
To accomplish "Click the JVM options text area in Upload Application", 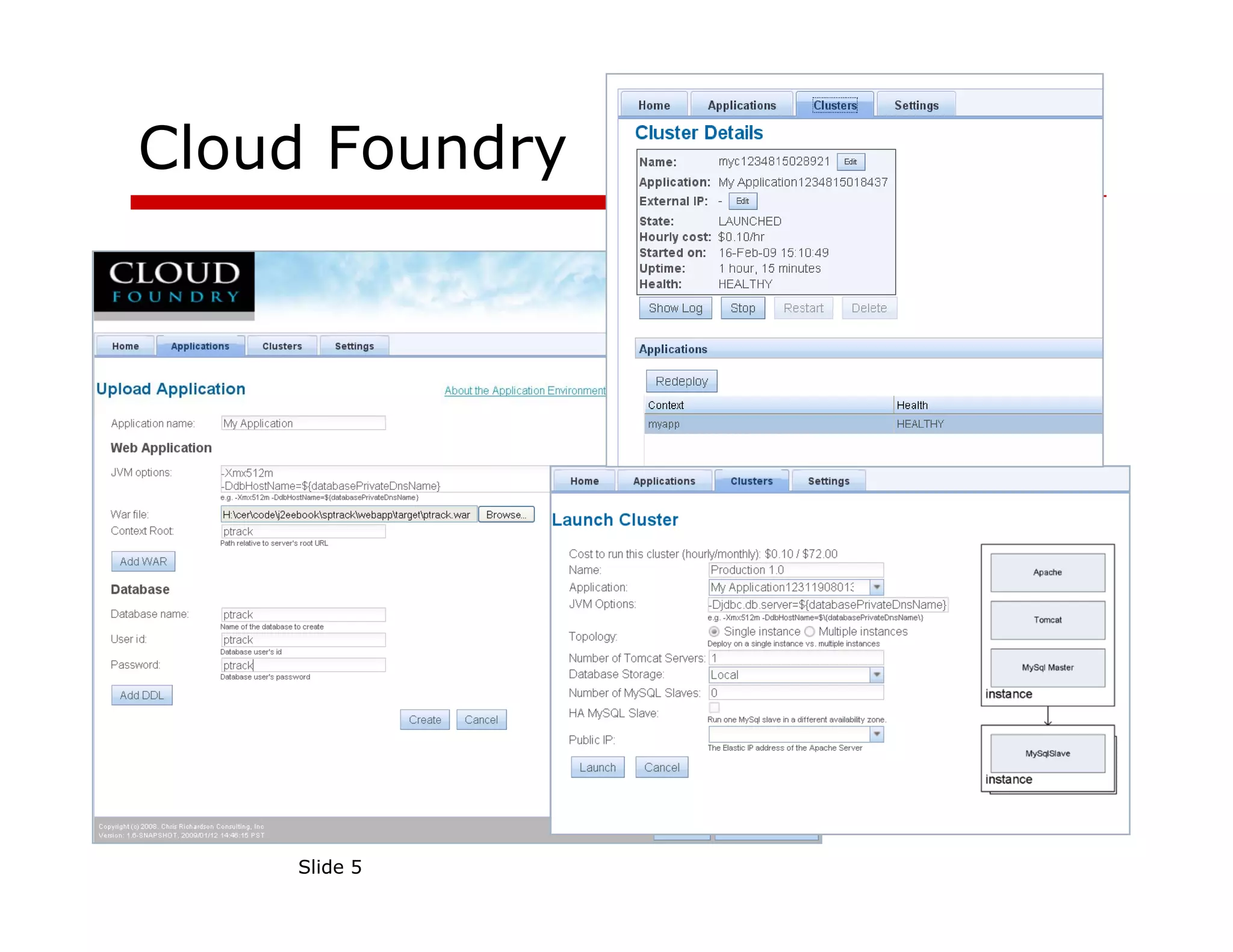I will tap(385, 479).
